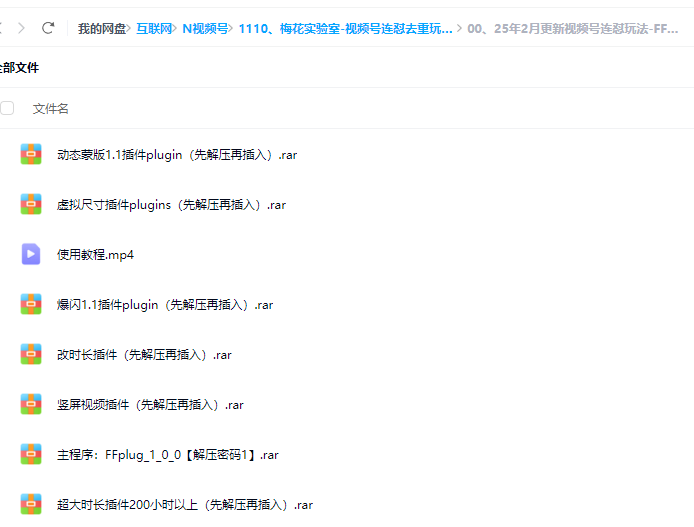Go to 我的网盘 in breadcrumb
The image size is (694, 527).
[x=102, y=29]
